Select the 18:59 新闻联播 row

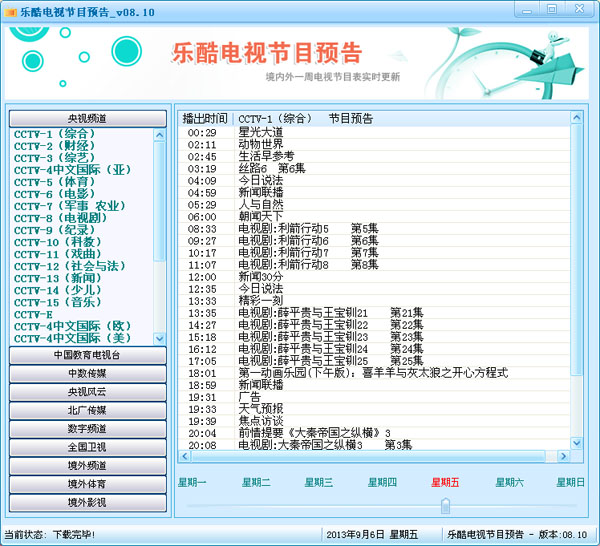pos(374,385)
